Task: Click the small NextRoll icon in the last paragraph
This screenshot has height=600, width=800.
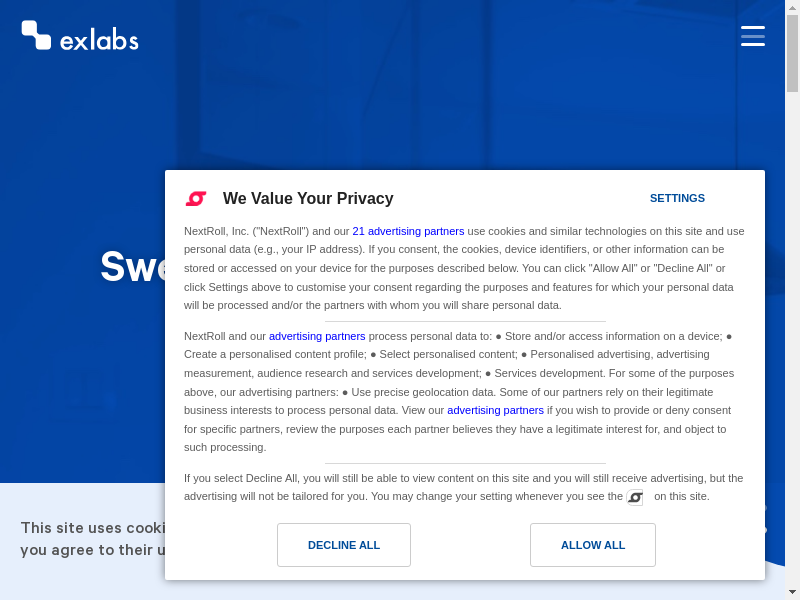Action: (635, 497)
